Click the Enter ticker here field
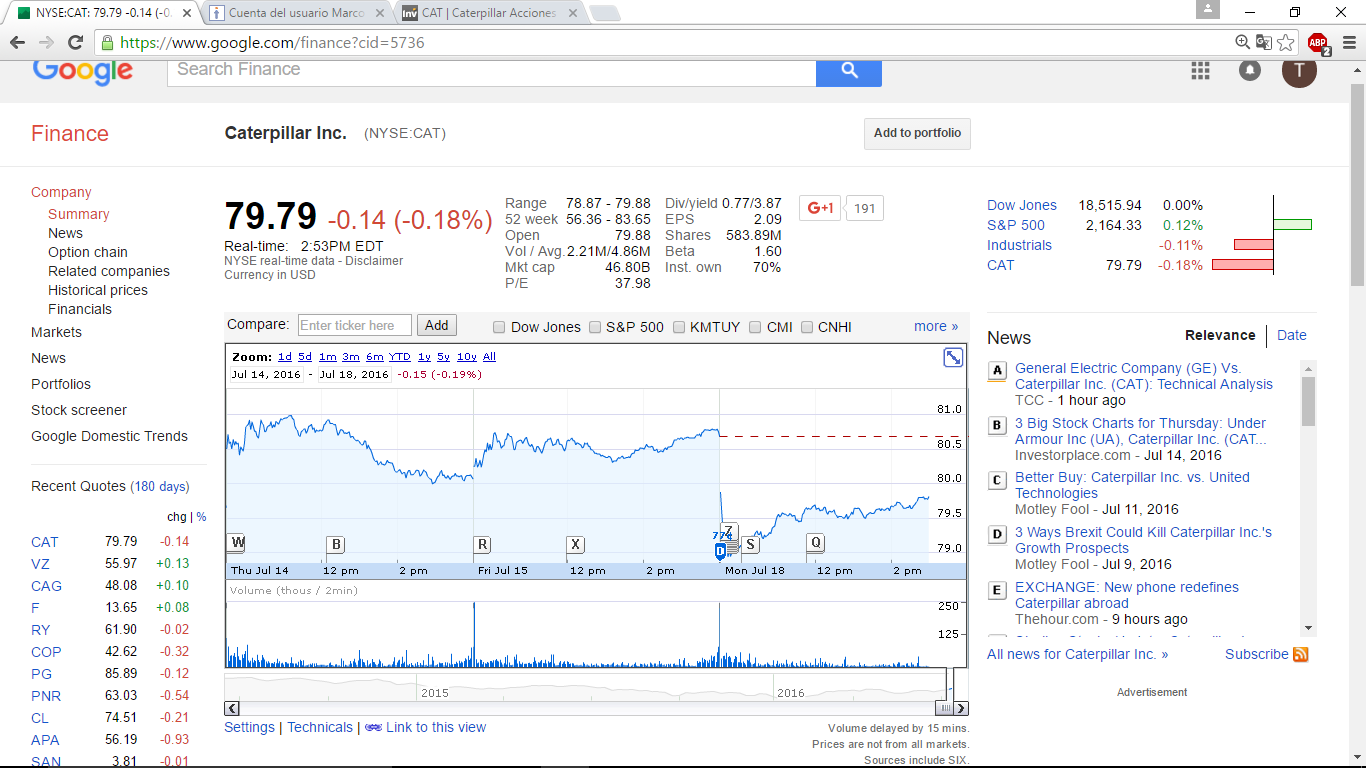Screen dimensions: 1366x768 355,325
